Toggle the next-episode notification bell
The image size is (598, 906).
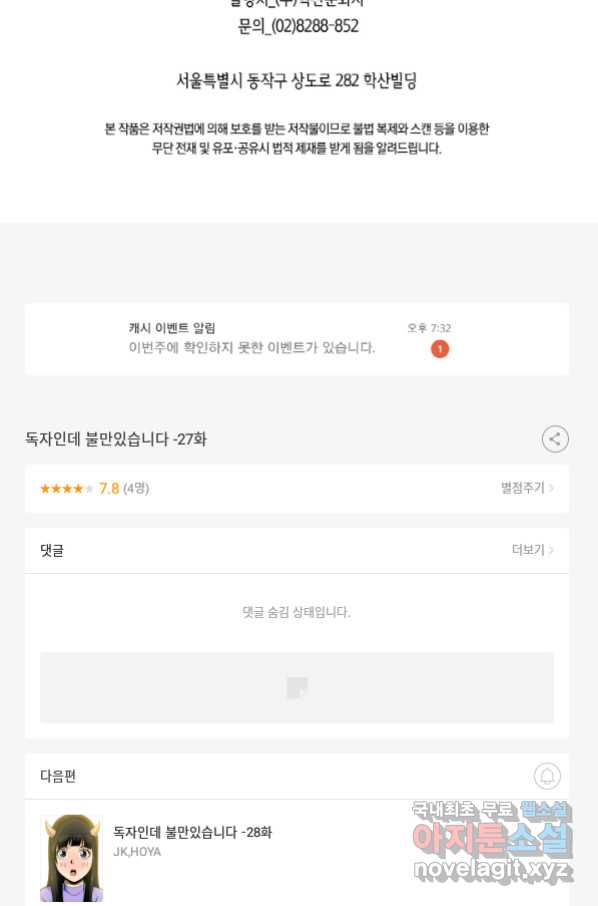point(547,776)
